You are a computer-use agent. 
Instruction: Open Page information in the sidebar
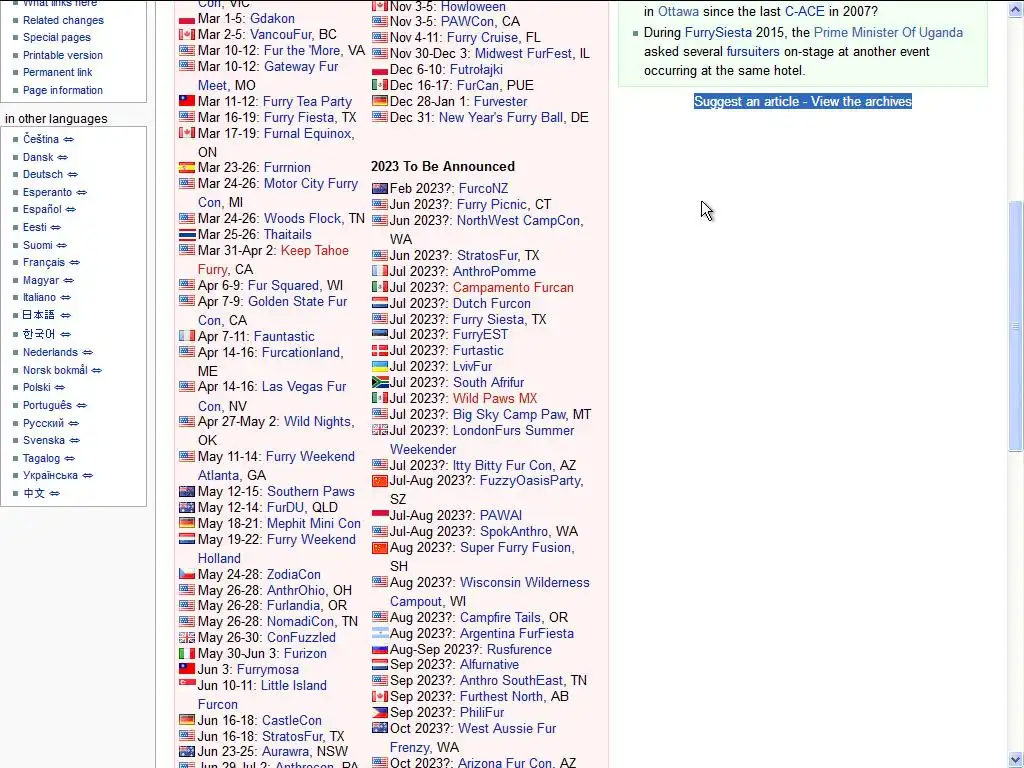63,90
